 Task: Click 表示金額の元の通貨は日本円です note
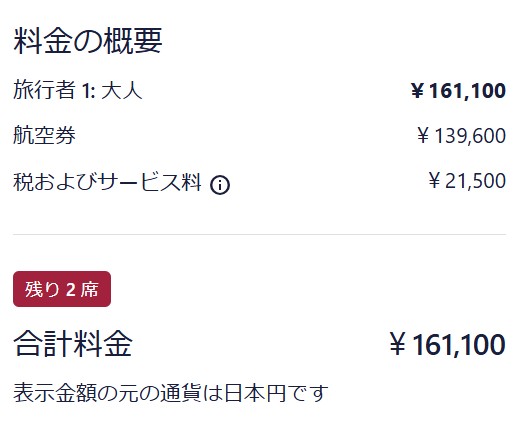[171, 393]
